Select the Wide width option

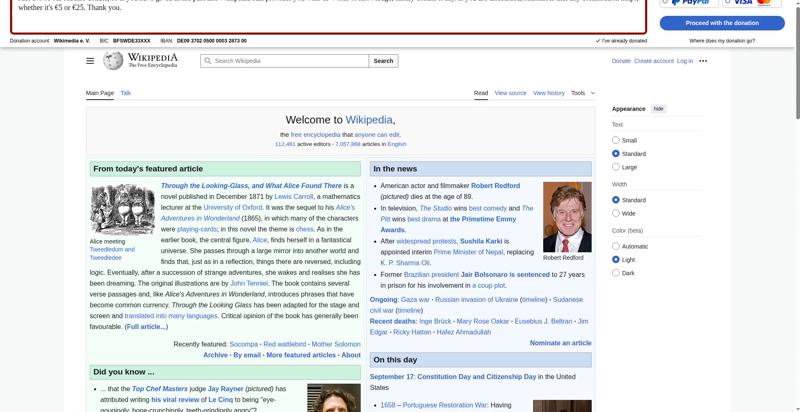click(x=616, y=213)
